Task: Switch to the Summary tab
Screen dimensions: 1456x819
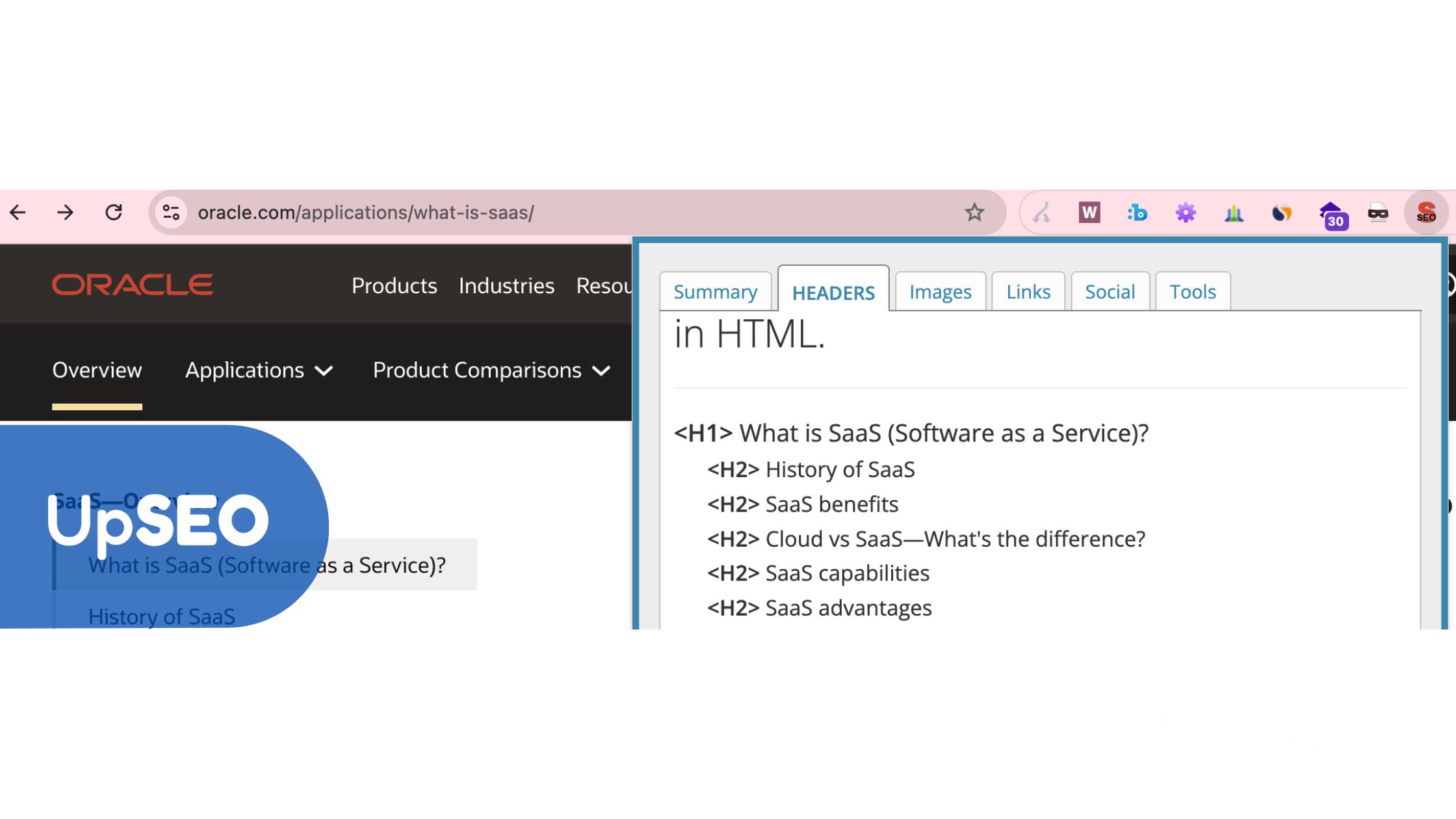Action: coord(716,292)
